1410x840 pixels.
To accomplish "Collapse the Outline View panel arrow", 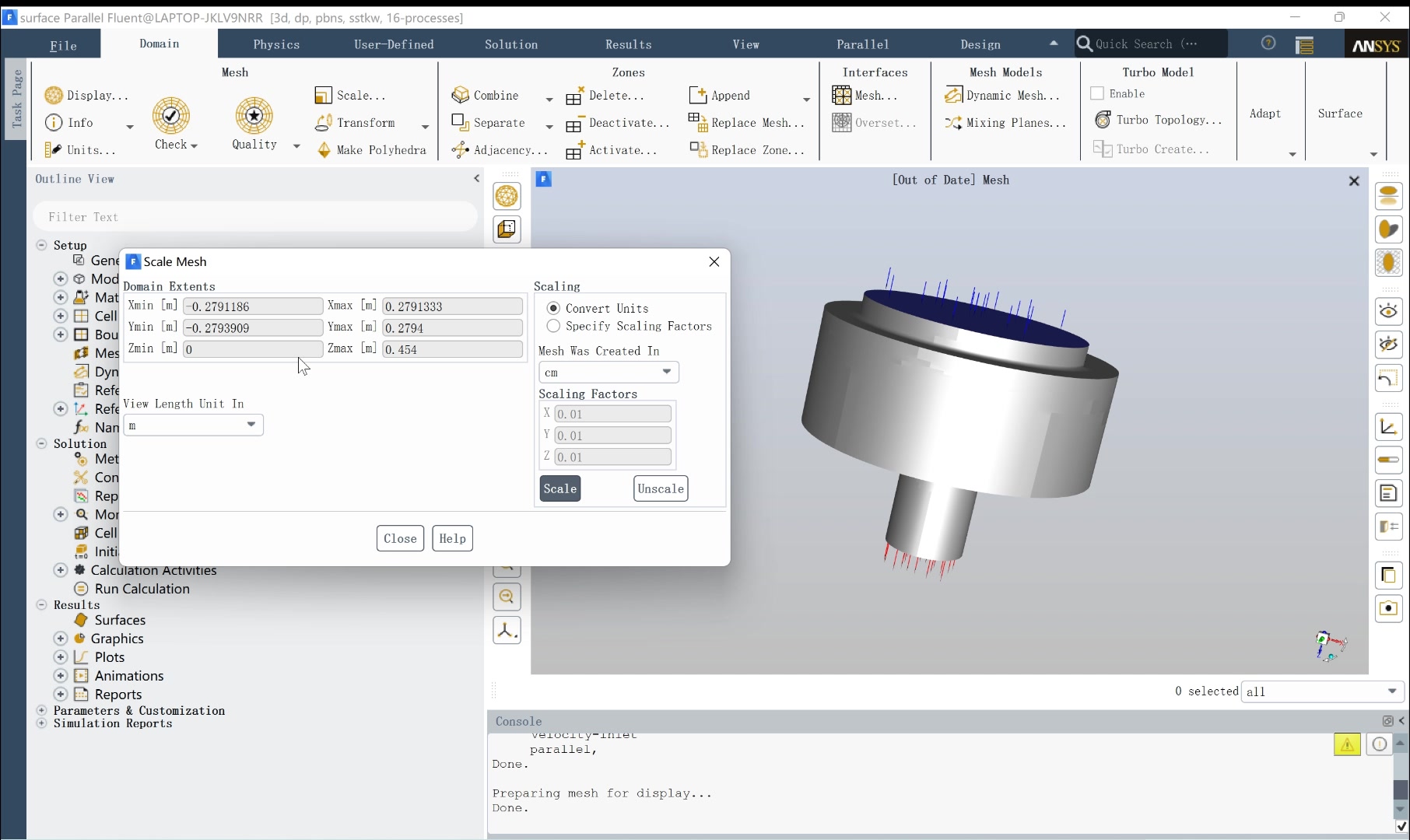I will tap(476, 179).
